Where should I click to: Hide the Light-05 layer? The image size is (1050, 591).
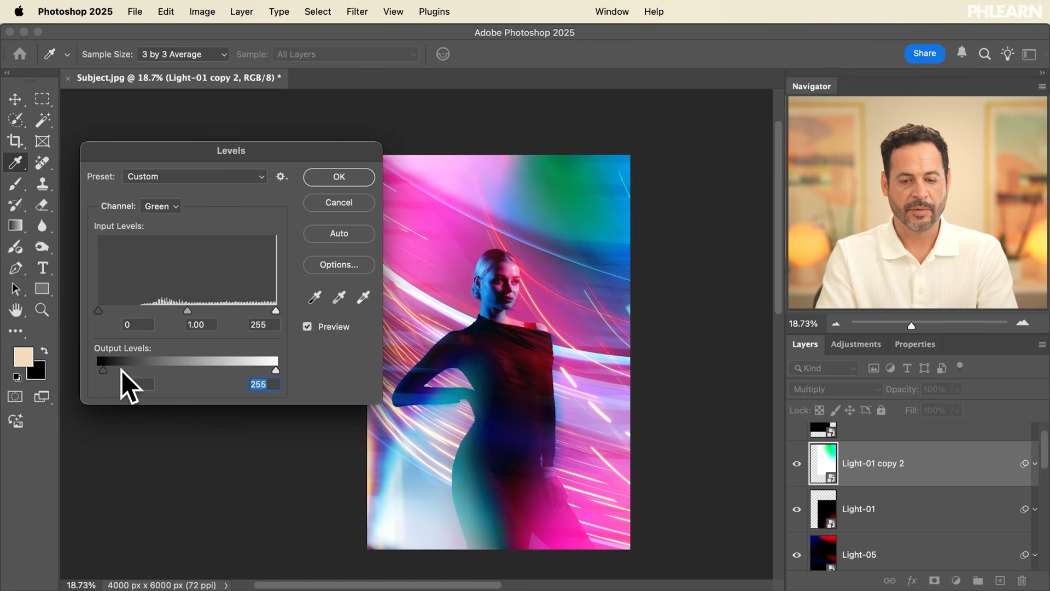pyautogui.click(x=797, y=555)
